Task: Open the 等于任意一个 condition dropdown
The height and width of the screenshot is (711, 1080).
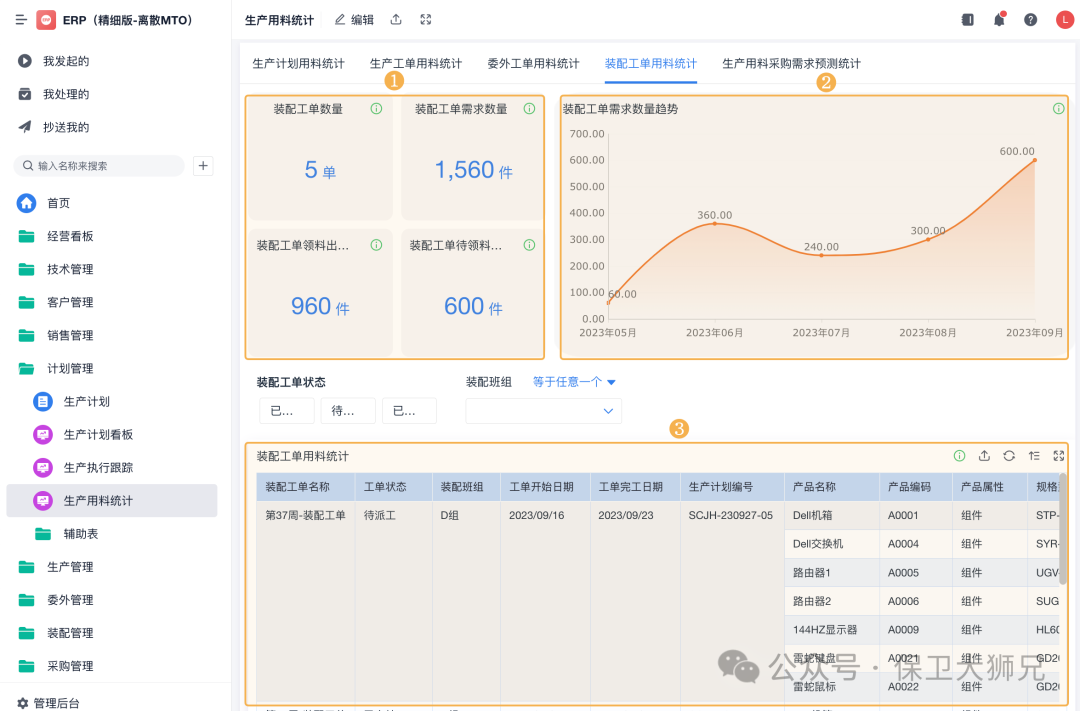Action: point(574,382)
